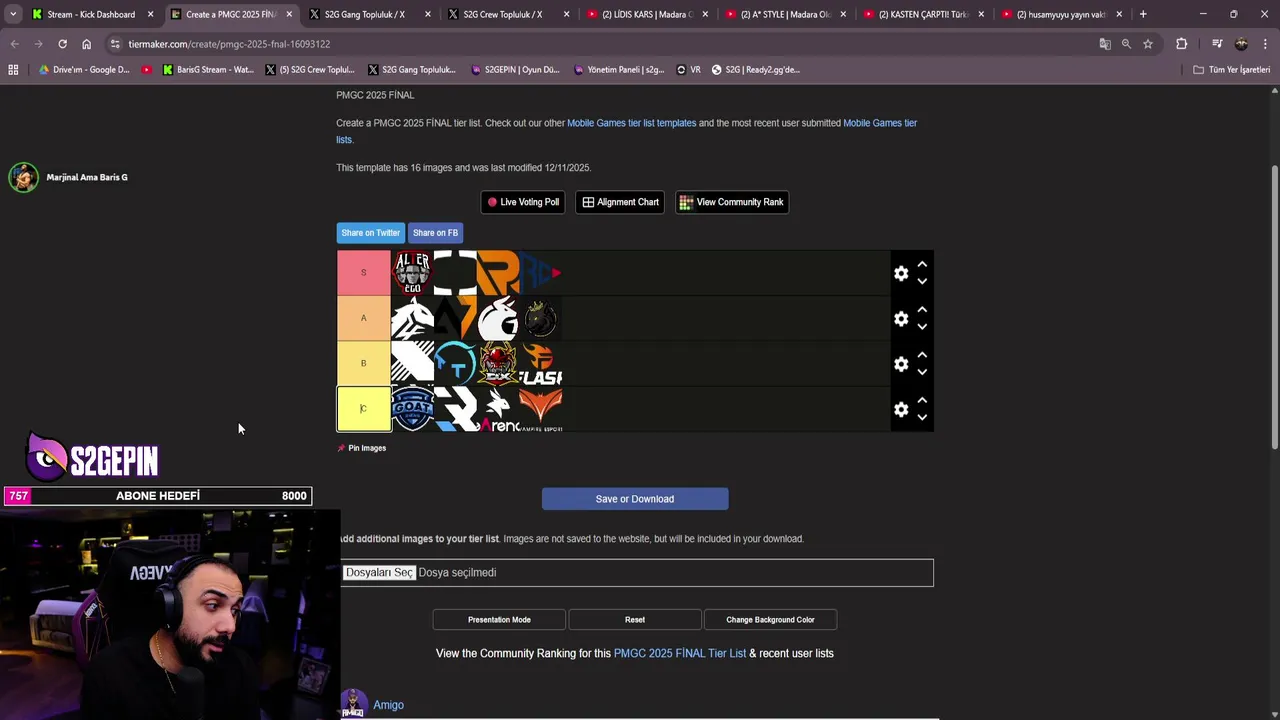Open Yönetim Paneli bookmark
The width and height of the screenshot is (1280, 720).
click(619, 70)
